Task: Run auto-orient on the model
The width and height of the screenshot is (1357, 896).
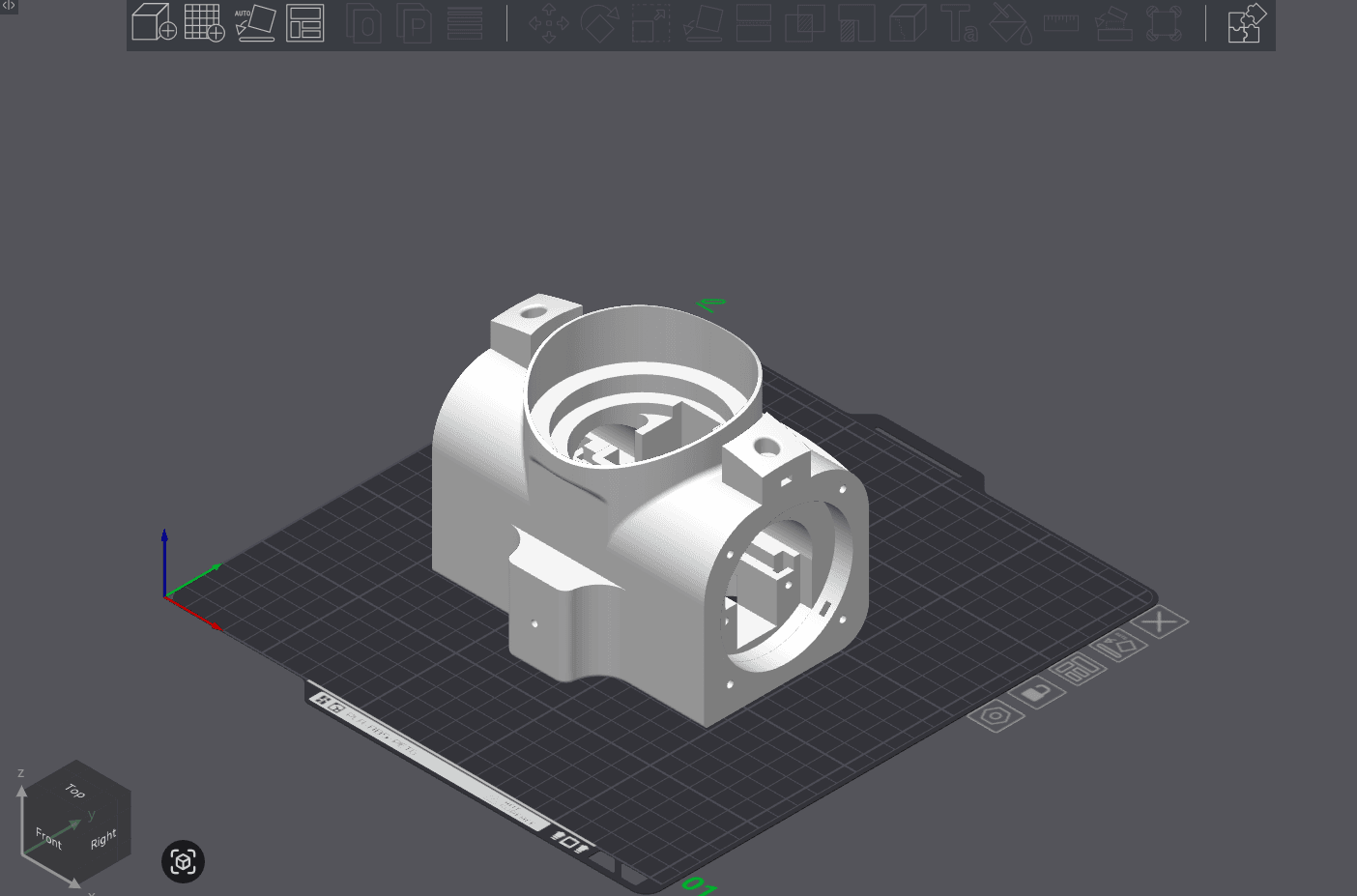Action: (x=255, y=24)
